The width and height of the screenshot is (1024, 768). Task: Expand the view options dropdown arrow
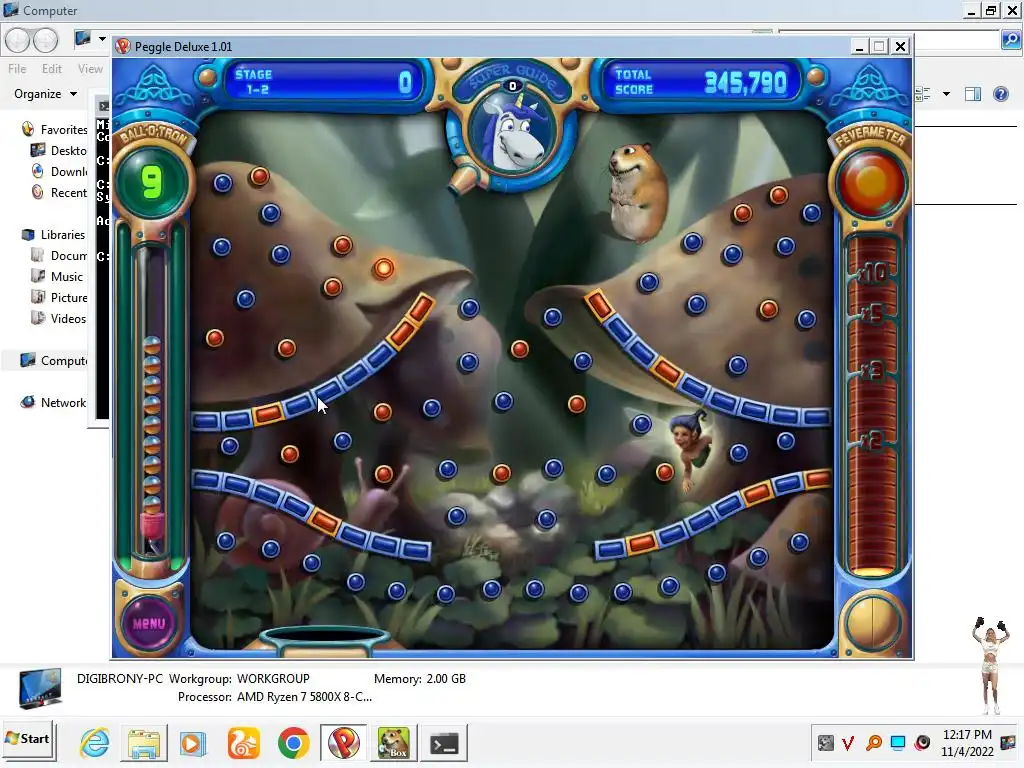(946, 94)
